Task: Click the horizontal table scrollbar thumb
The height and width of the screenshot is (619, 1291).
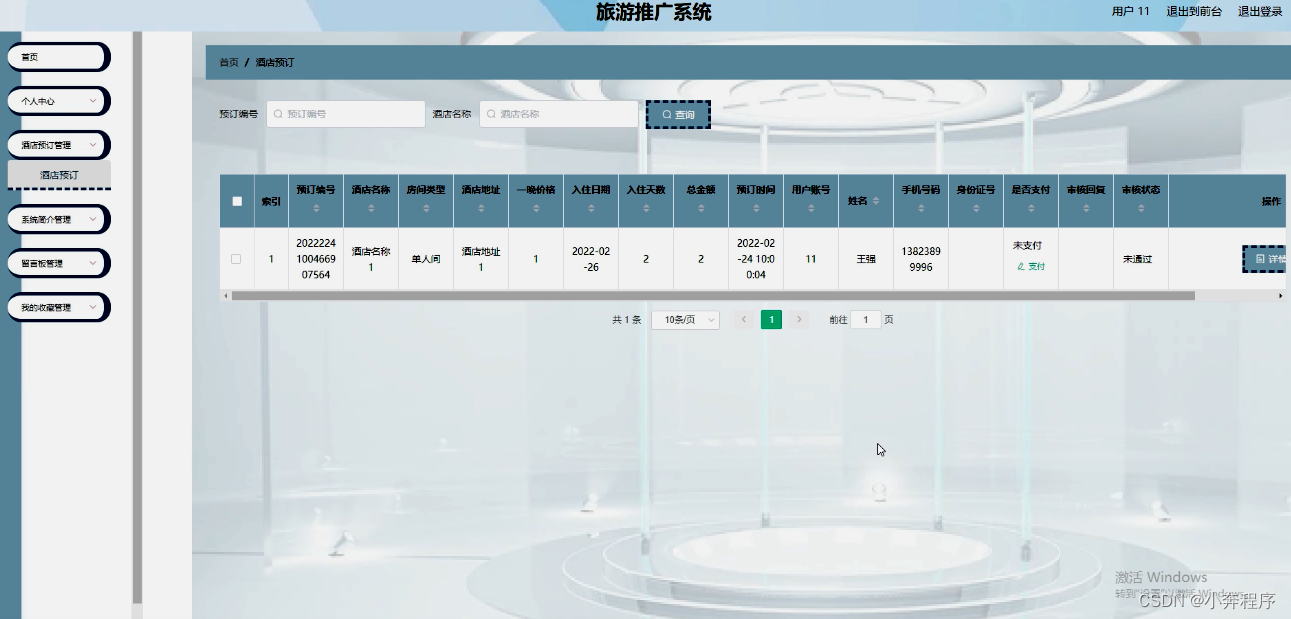Action: tap(713, 296)
